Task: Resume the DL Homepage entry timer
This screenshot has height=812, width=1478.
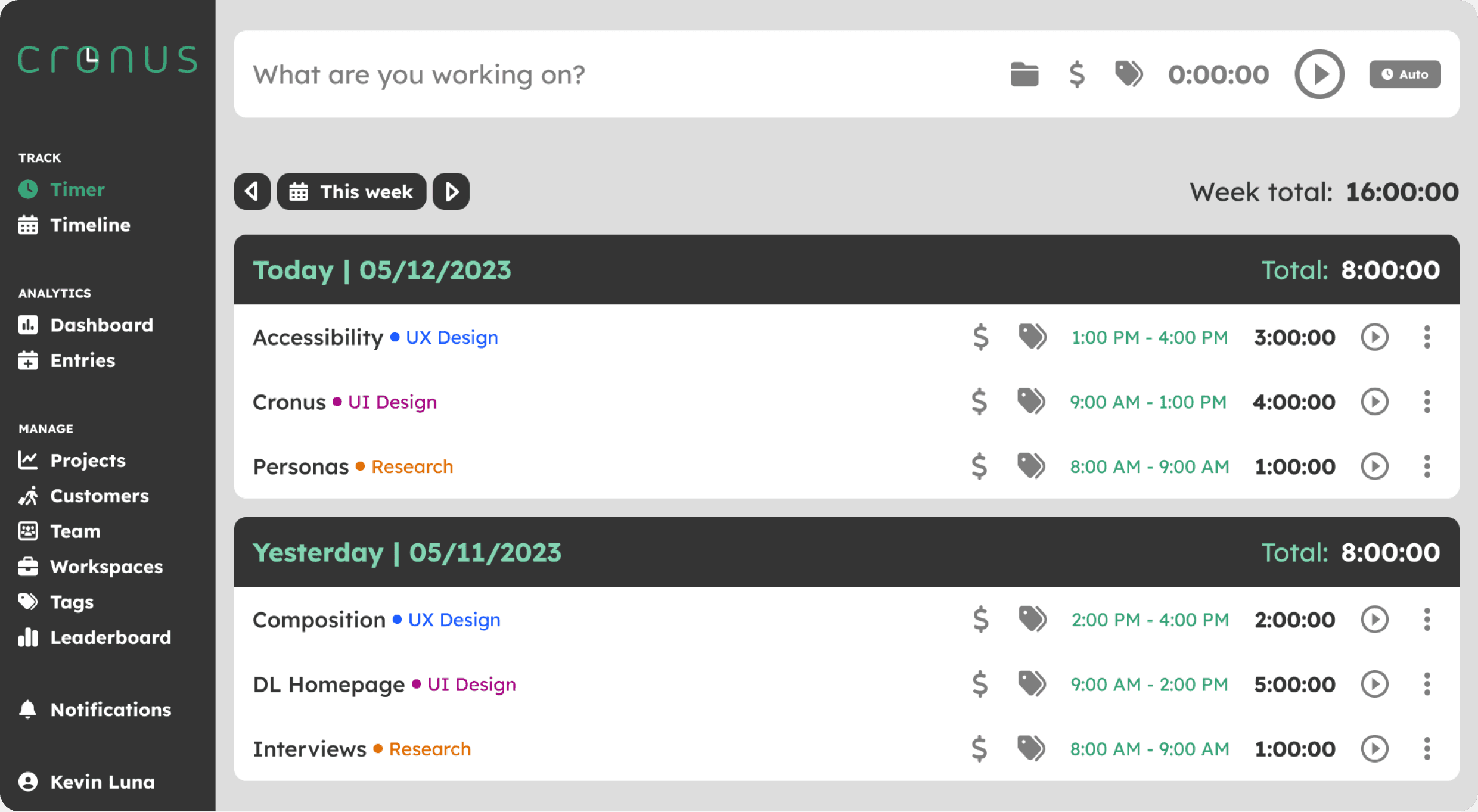Action: (1374, 685)
